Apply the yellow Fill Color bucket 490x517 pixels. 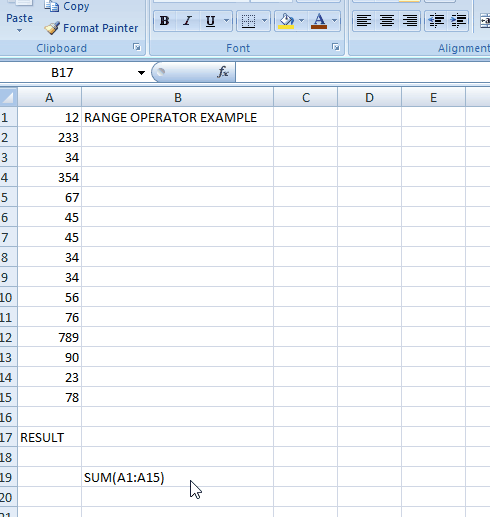click(x=286, y=21)
